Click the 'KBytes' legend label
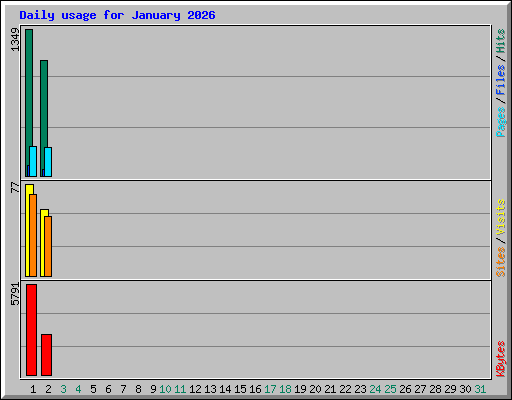The height and width of the screenshot is (400, 512). 501,359
